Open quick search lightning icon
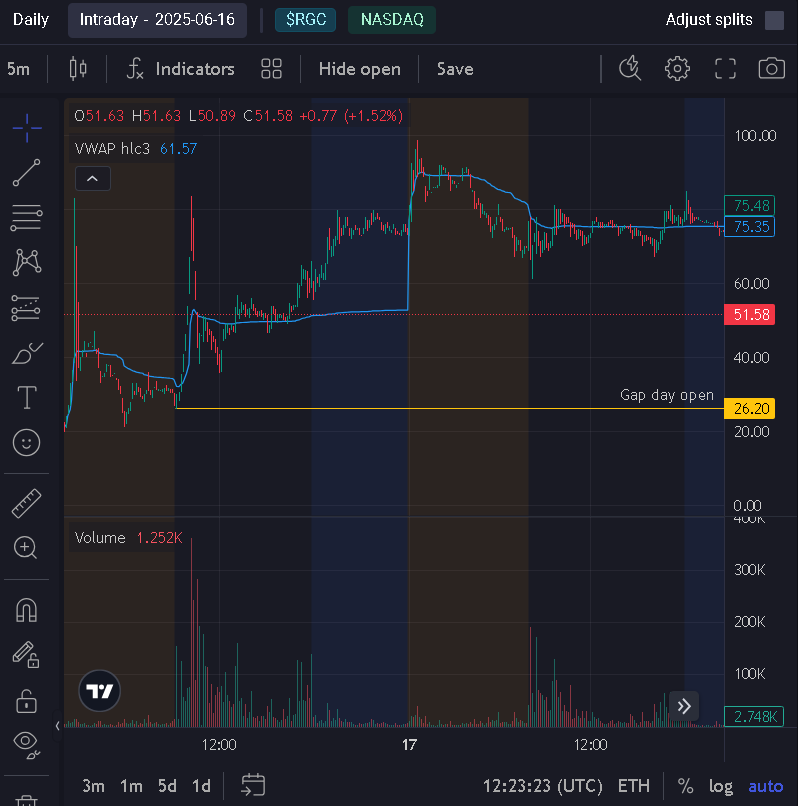 (x=630, y=68)
